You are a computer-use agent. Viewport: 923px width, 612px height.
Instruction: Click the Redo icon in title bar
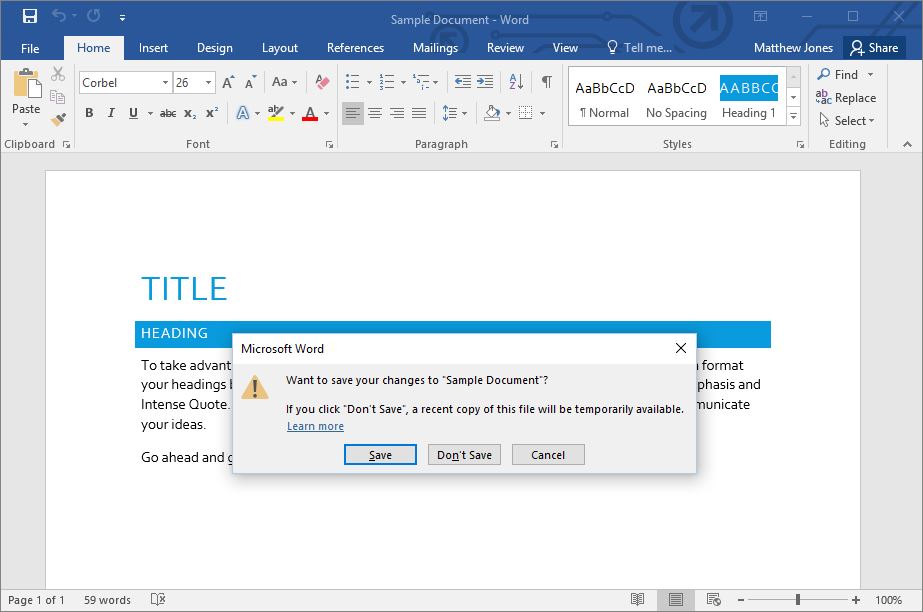click(94, 16)
